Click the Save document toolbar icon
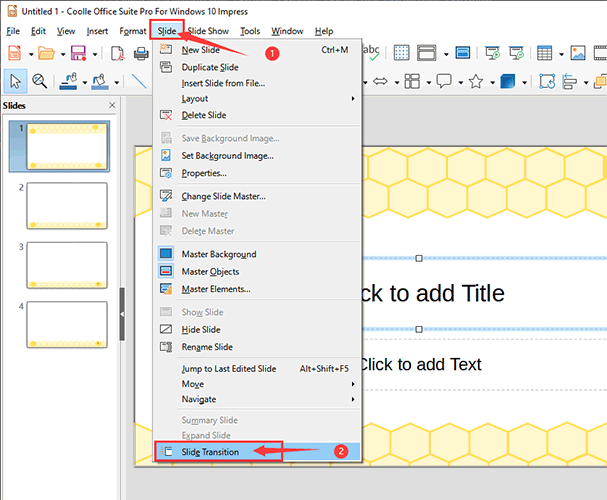 [x=77, y=54]
